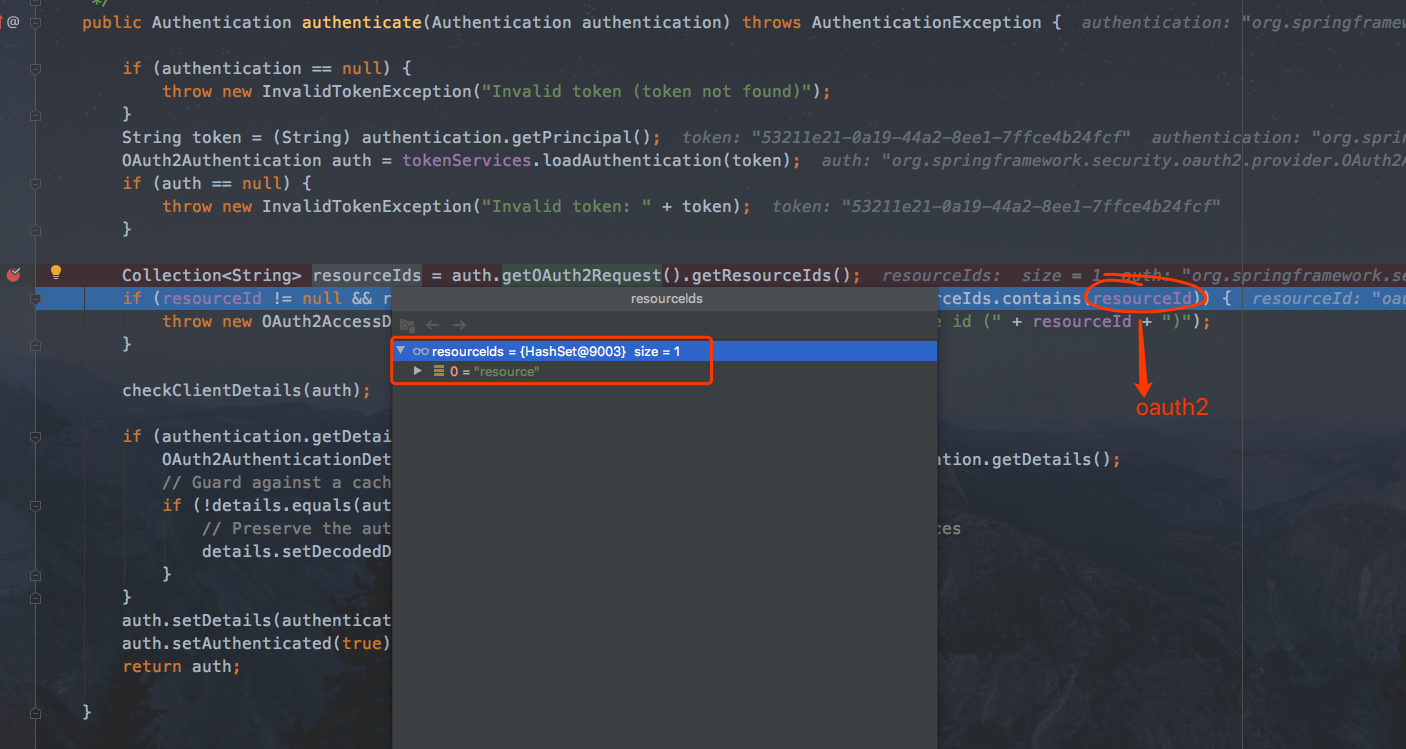Screen dimensions: 1406x749
Task: Fold the 'if (auth == null)' block
Action: click(x=36, y=183)
